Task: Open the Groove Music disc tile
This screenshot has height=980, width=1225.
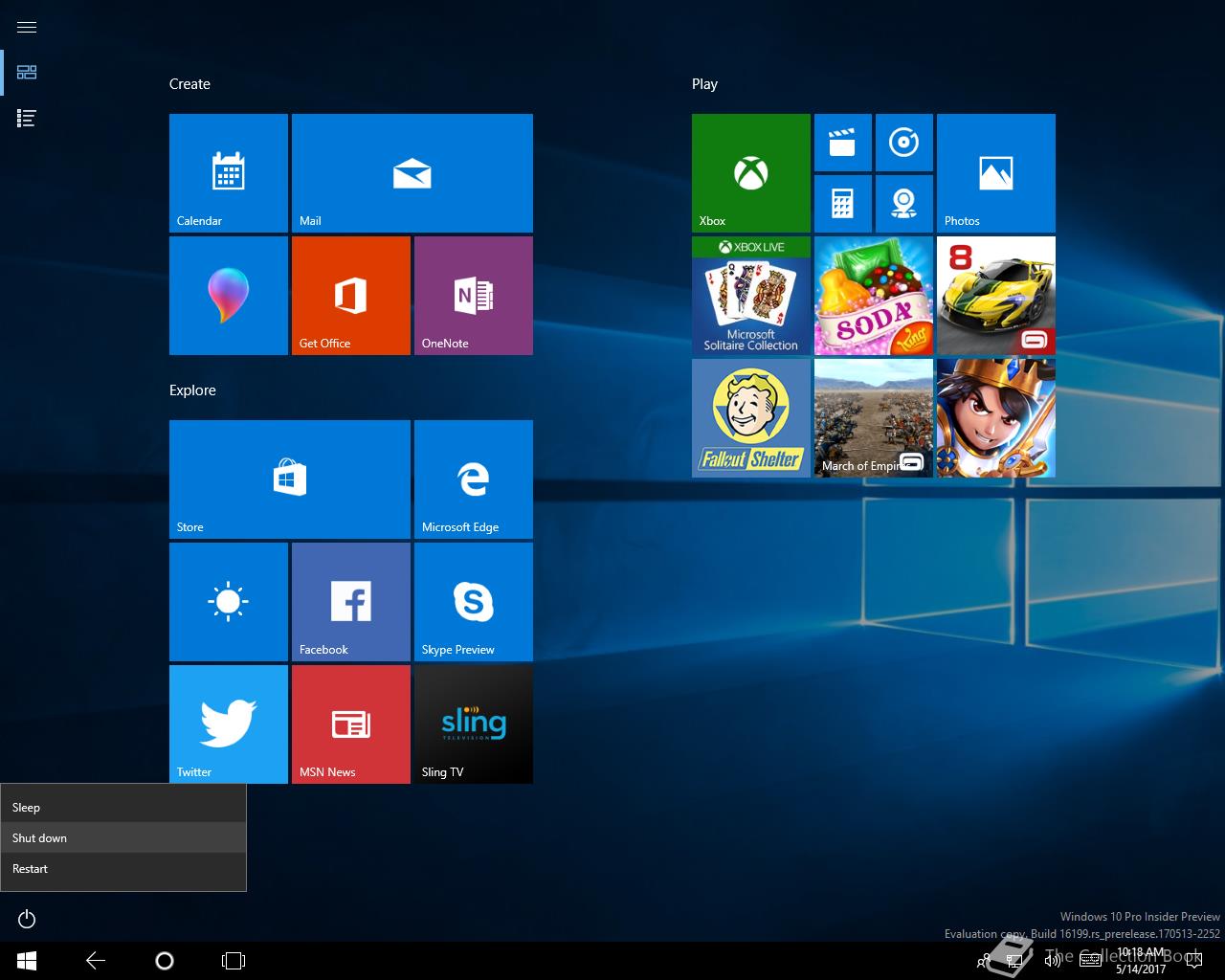Action: point(904,143)
